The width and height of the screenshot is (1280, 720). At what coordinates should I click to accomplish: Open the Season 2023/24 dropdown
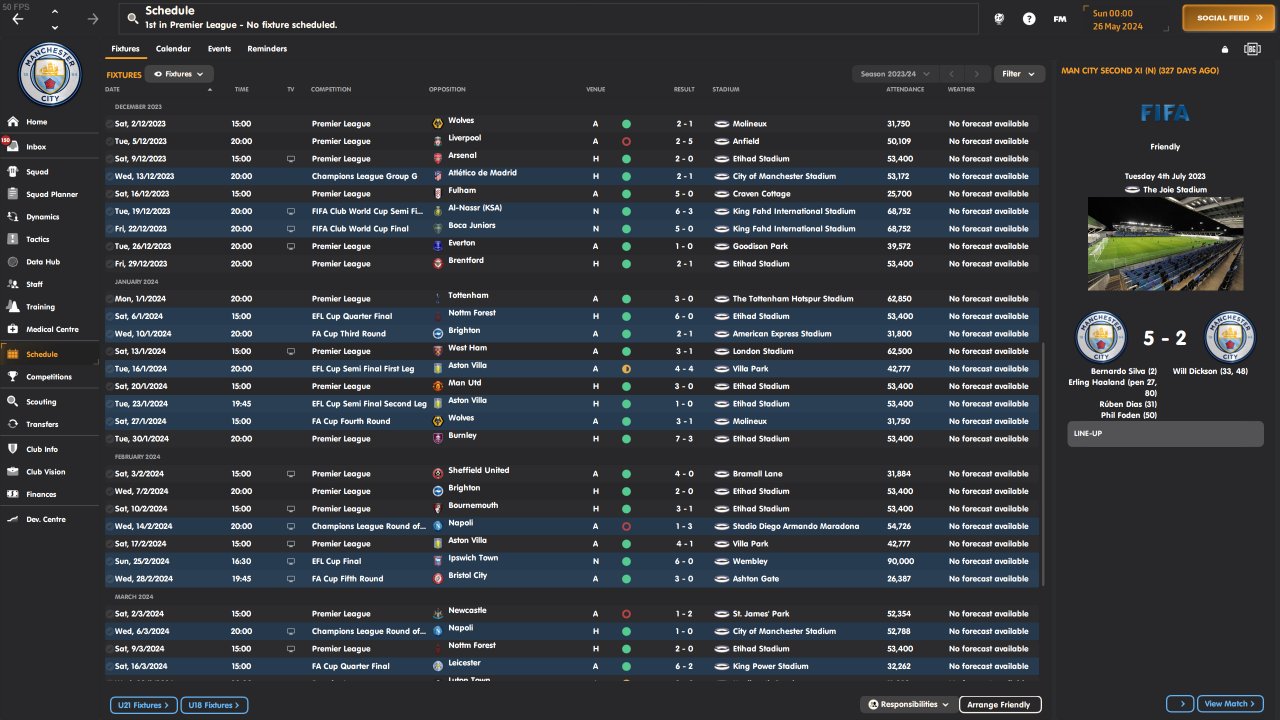[x=895, y=74]
